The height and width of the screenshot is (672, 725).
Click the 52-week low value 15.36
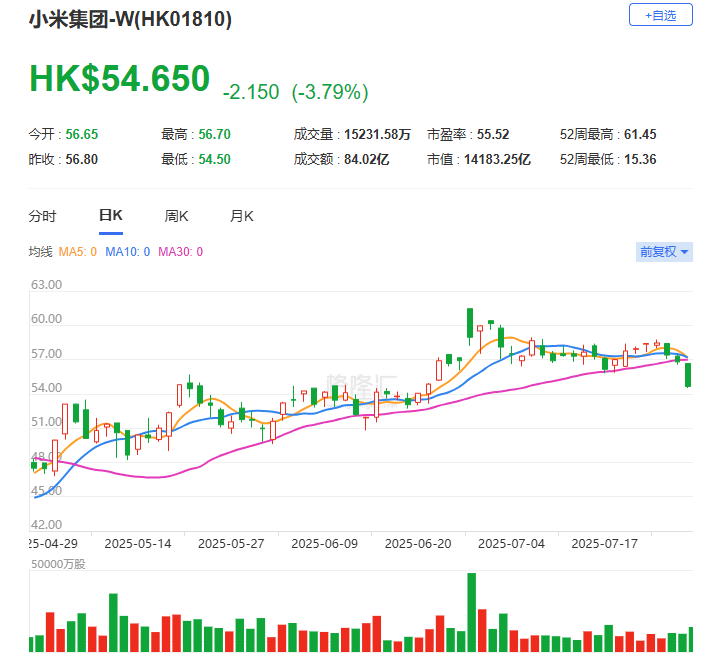(x=640, y=160)
